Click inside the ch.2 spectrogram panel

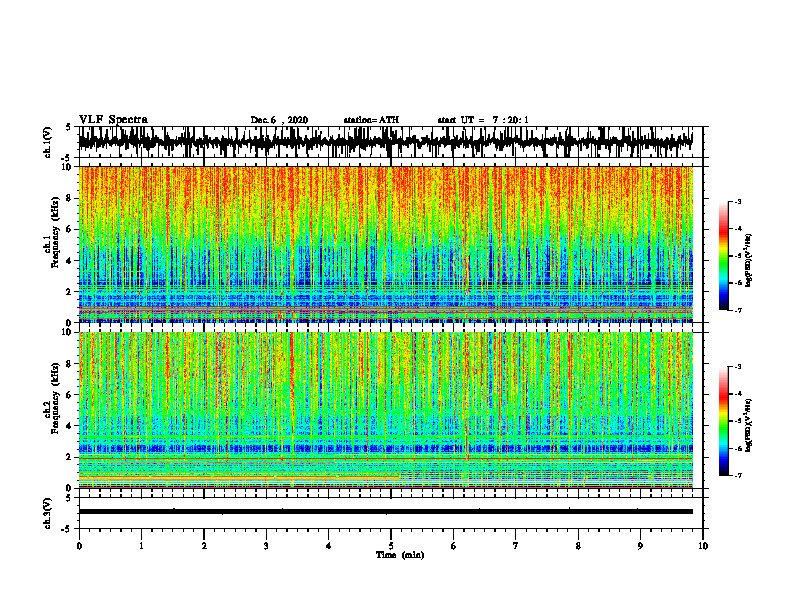pyautogui.click(x=385, y=410)
